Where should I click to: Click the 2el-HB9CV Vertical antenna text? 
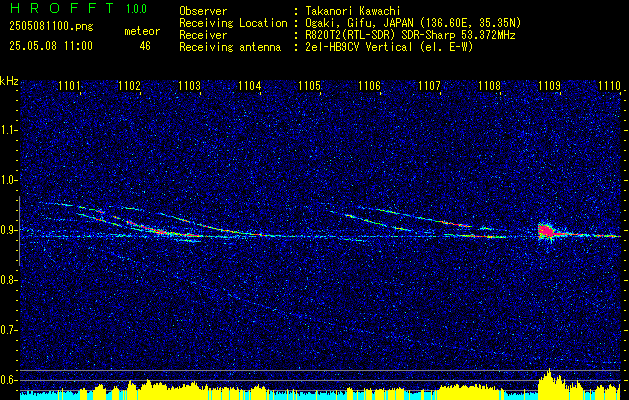tap(389, 47)
